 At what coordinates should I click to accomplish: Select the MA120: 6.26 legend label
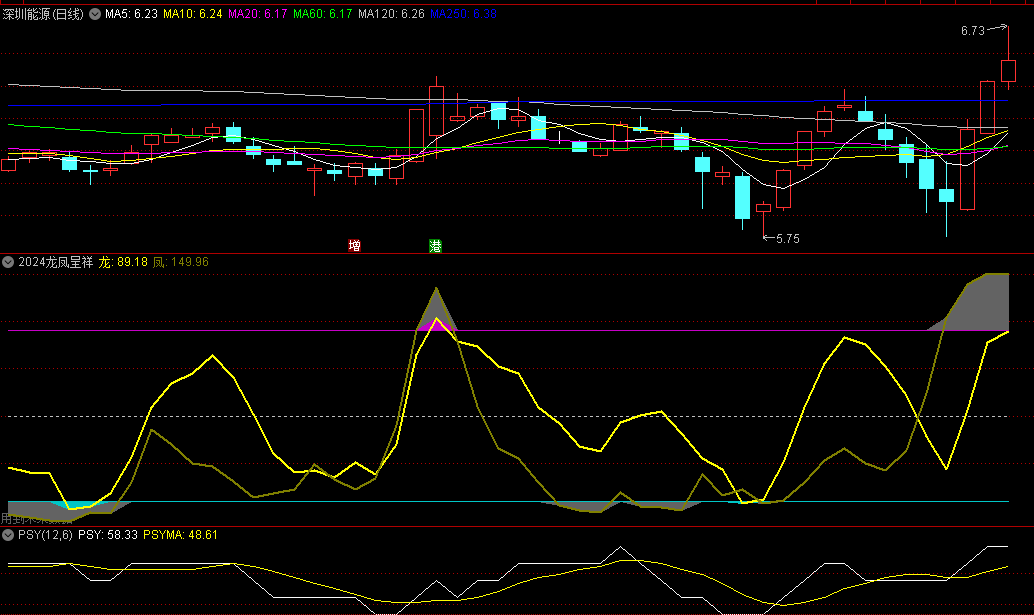point(392,14)
